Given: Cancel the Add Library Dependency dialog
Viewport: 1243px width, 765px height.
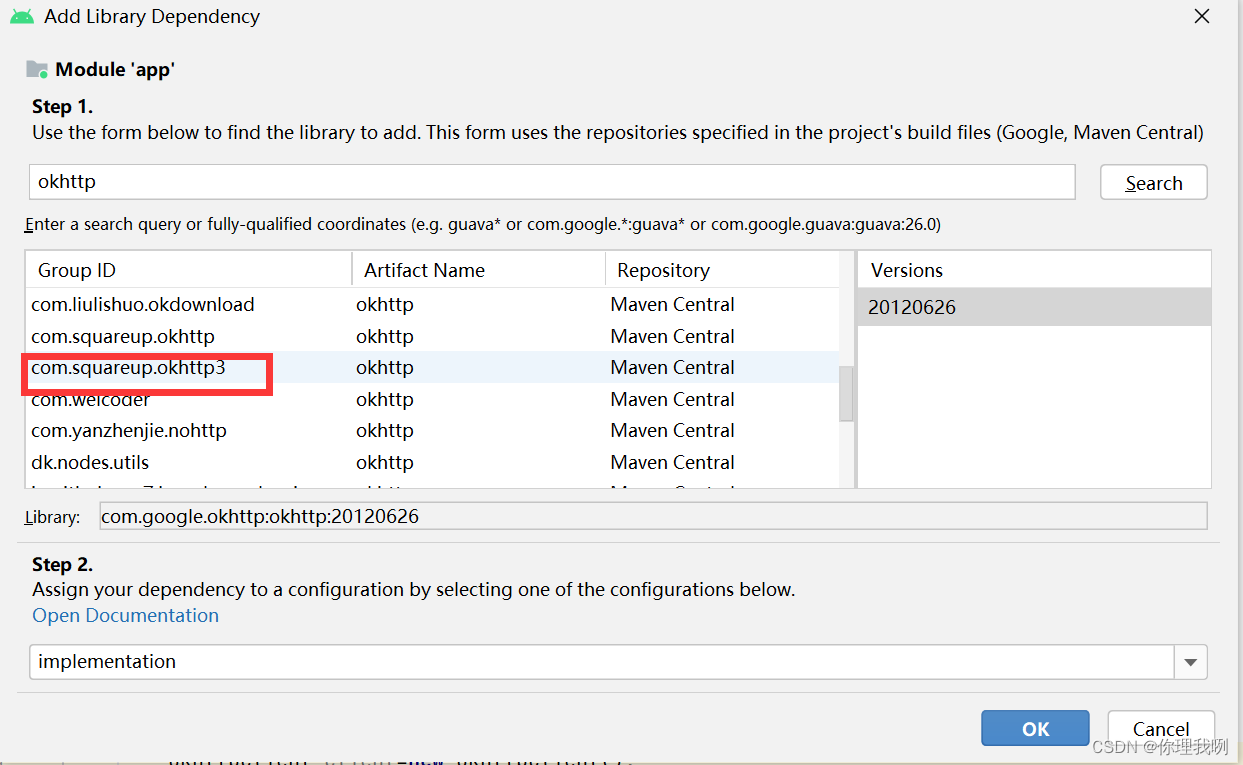Looking at the screenshot, I should (x=1161, y=728).
